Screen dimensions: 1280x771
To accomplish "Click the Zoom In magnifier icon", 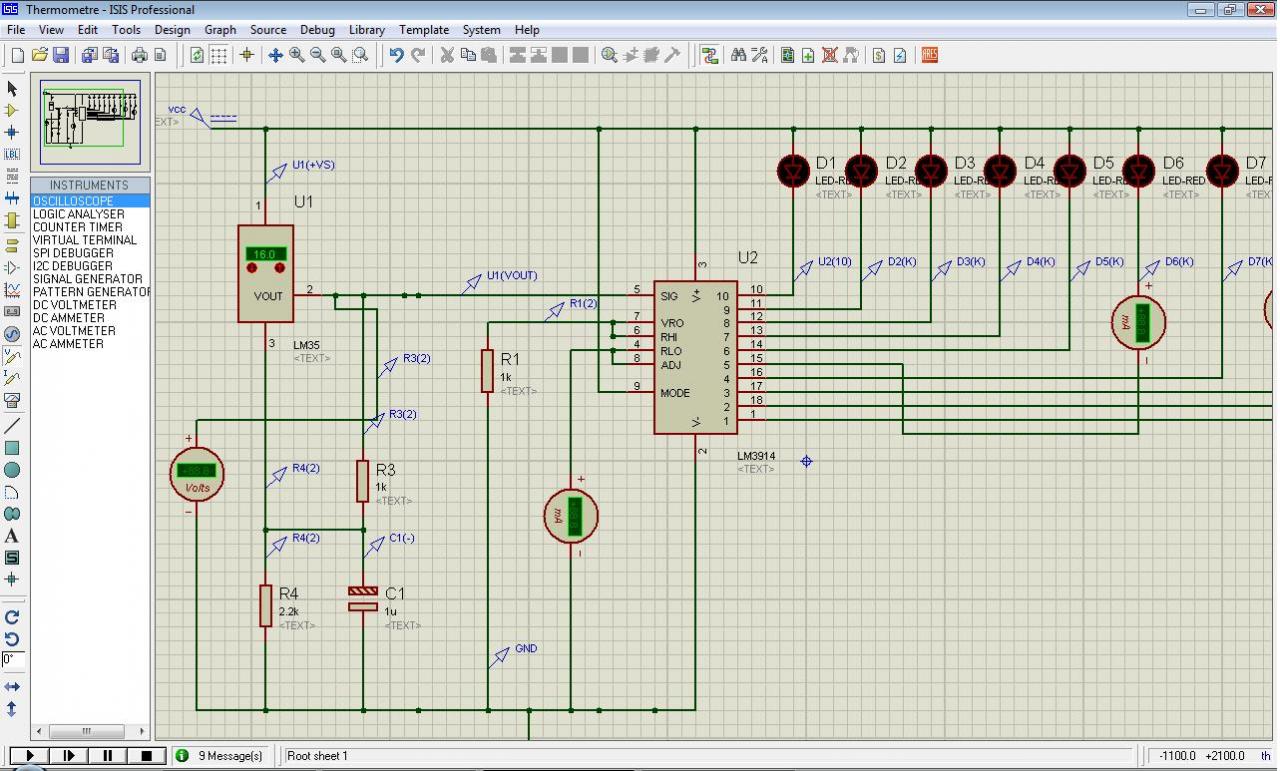I will [x=297, y=55].
